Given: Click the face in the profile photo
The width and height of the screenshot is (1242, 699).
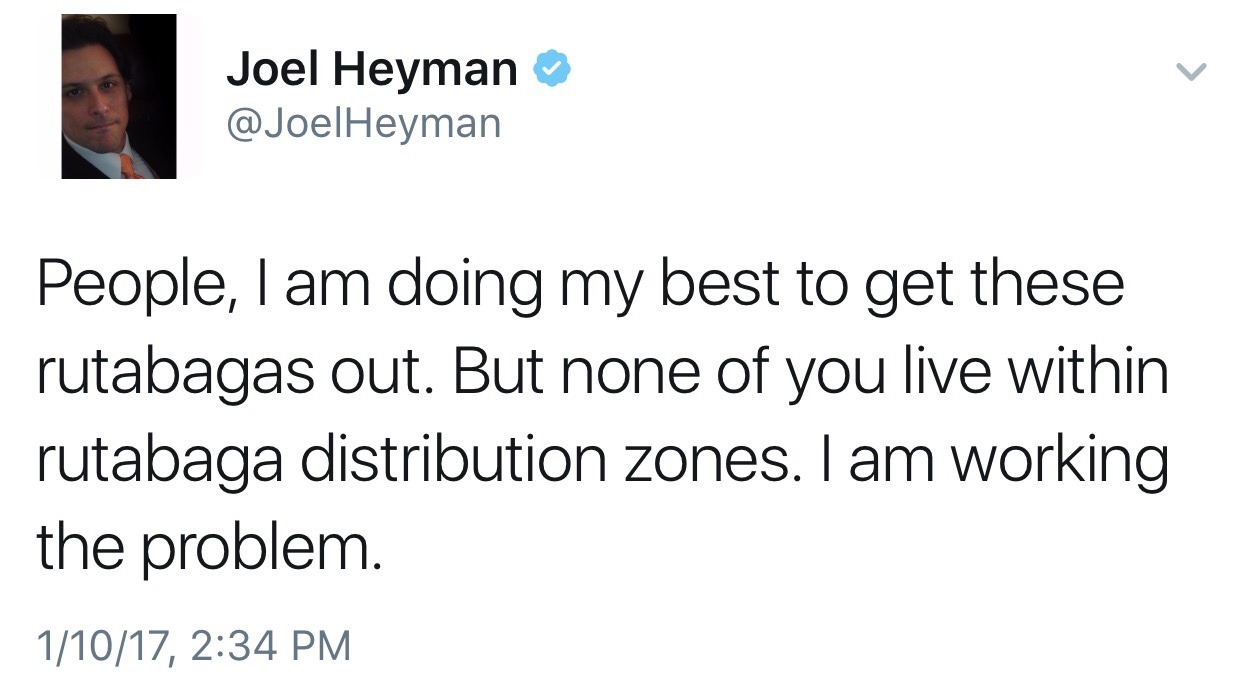Looking at the screenshot, I should pos(104,91).
